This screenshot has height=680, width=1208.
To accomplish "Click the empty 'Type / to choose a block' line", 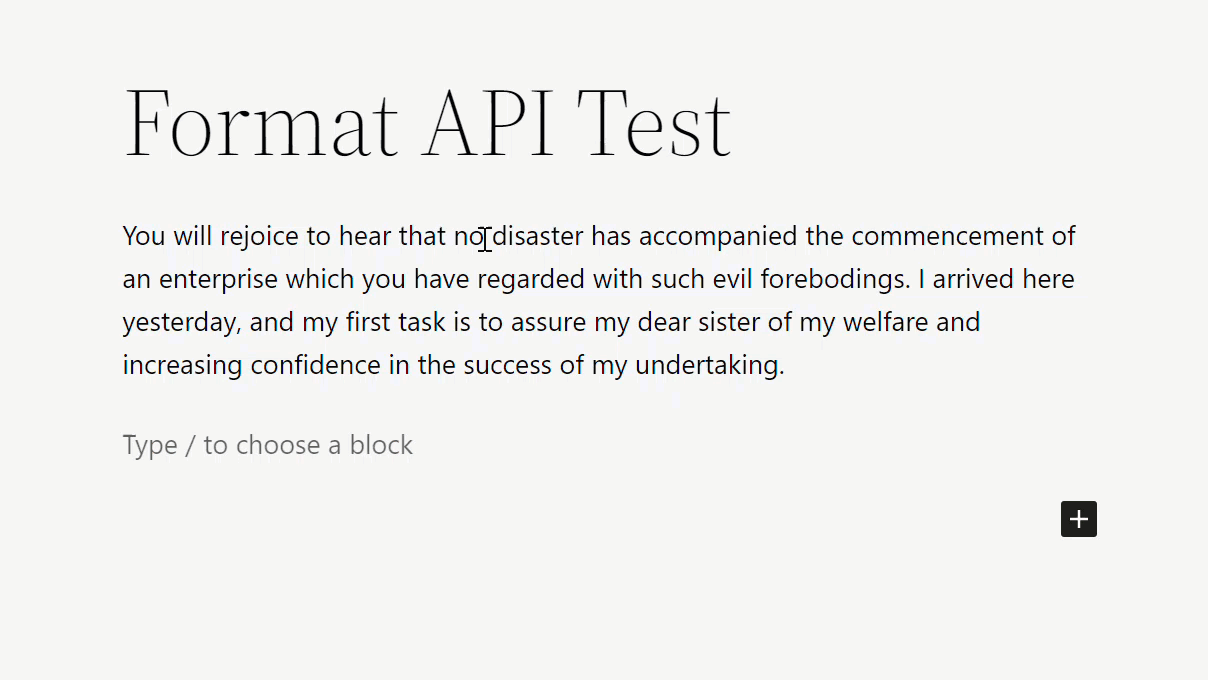I will (267, 444).
